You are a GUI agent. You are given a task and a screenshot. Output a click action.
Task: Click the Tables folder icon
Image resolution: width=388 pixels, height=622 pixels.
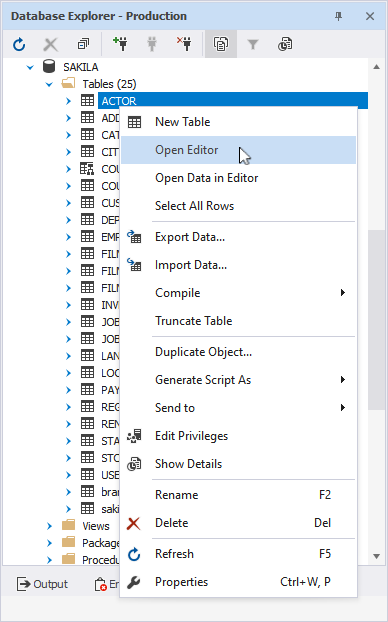68,83
